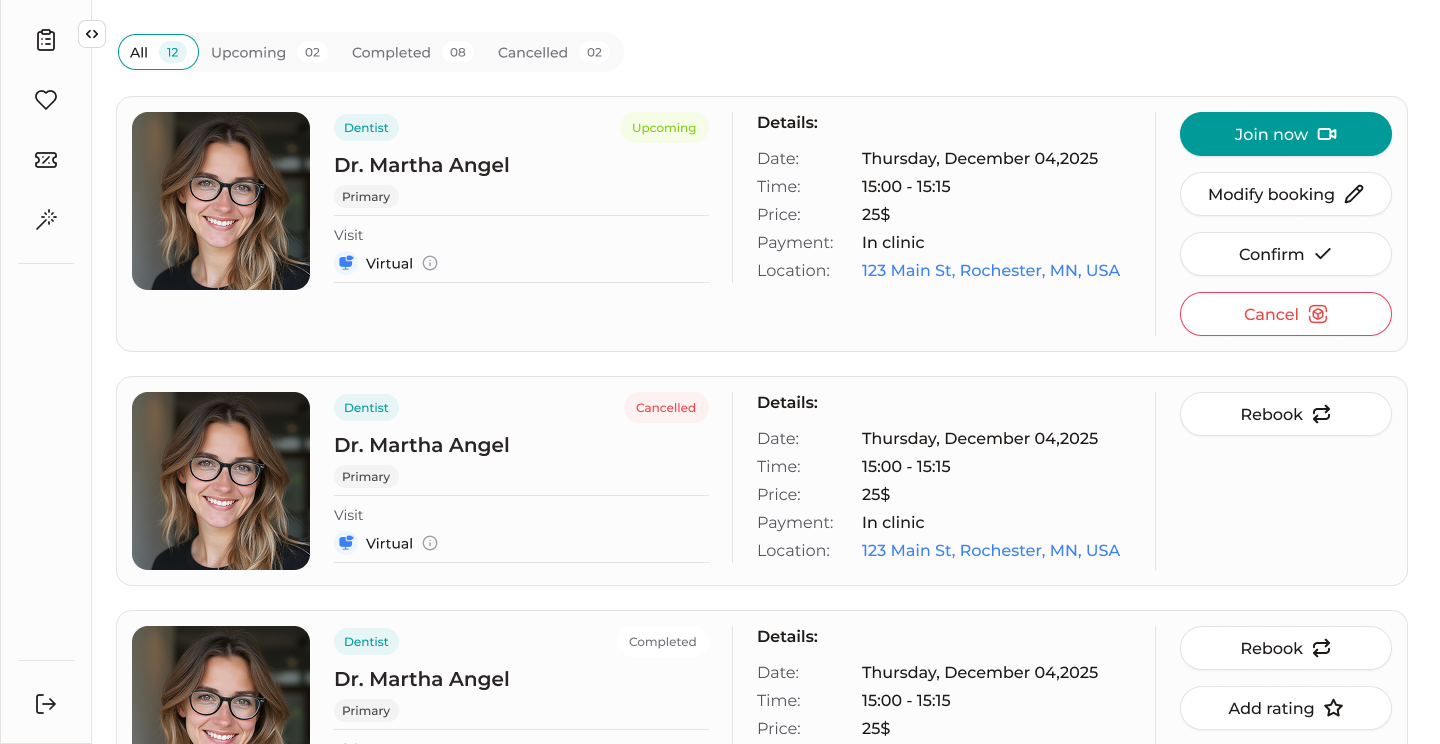
Task: Click the doctor photo in Cancelled card
Action: click(221, 481)
